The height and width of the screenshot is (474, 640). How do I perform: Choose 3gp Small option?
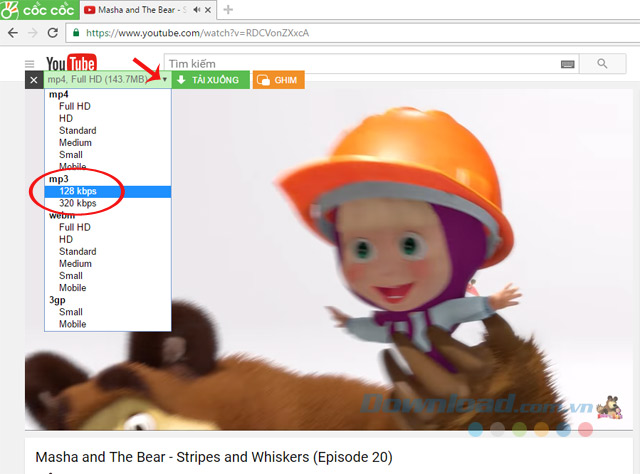[x=108, y=312]
